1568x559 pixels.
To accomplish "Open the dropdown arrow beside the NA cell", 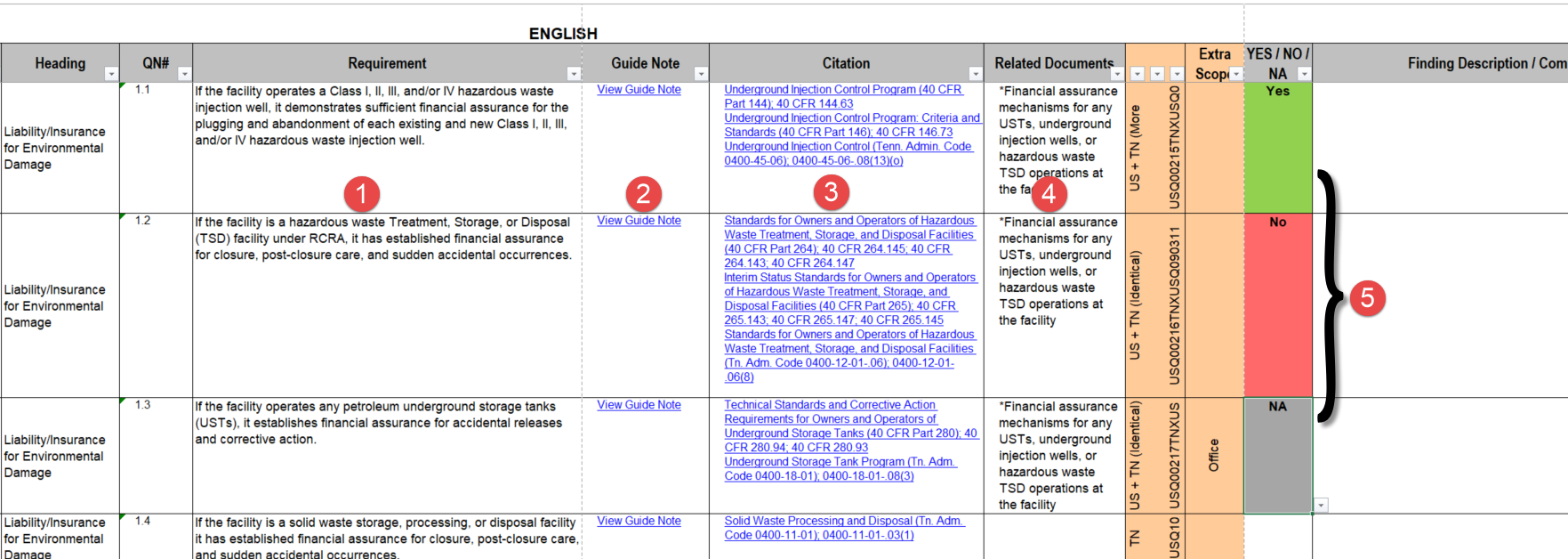I will (1321, 506).
